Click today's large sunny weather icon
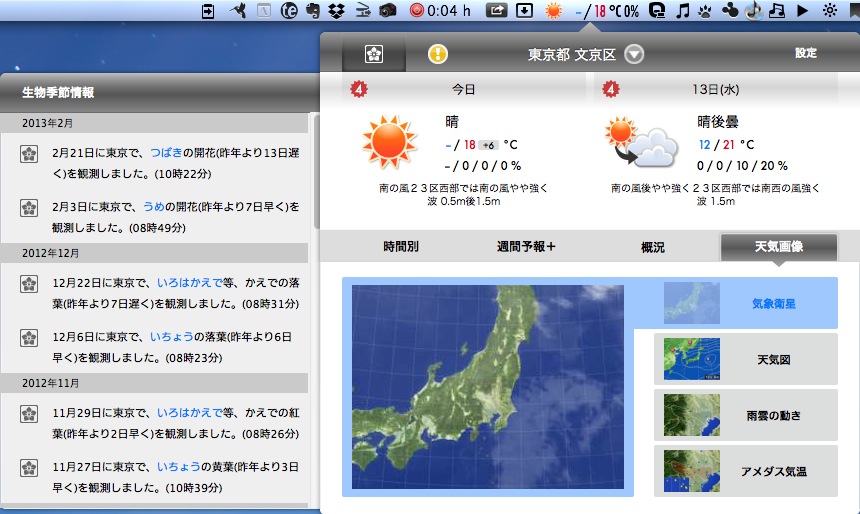860x514 pixels. coord(388,143)
